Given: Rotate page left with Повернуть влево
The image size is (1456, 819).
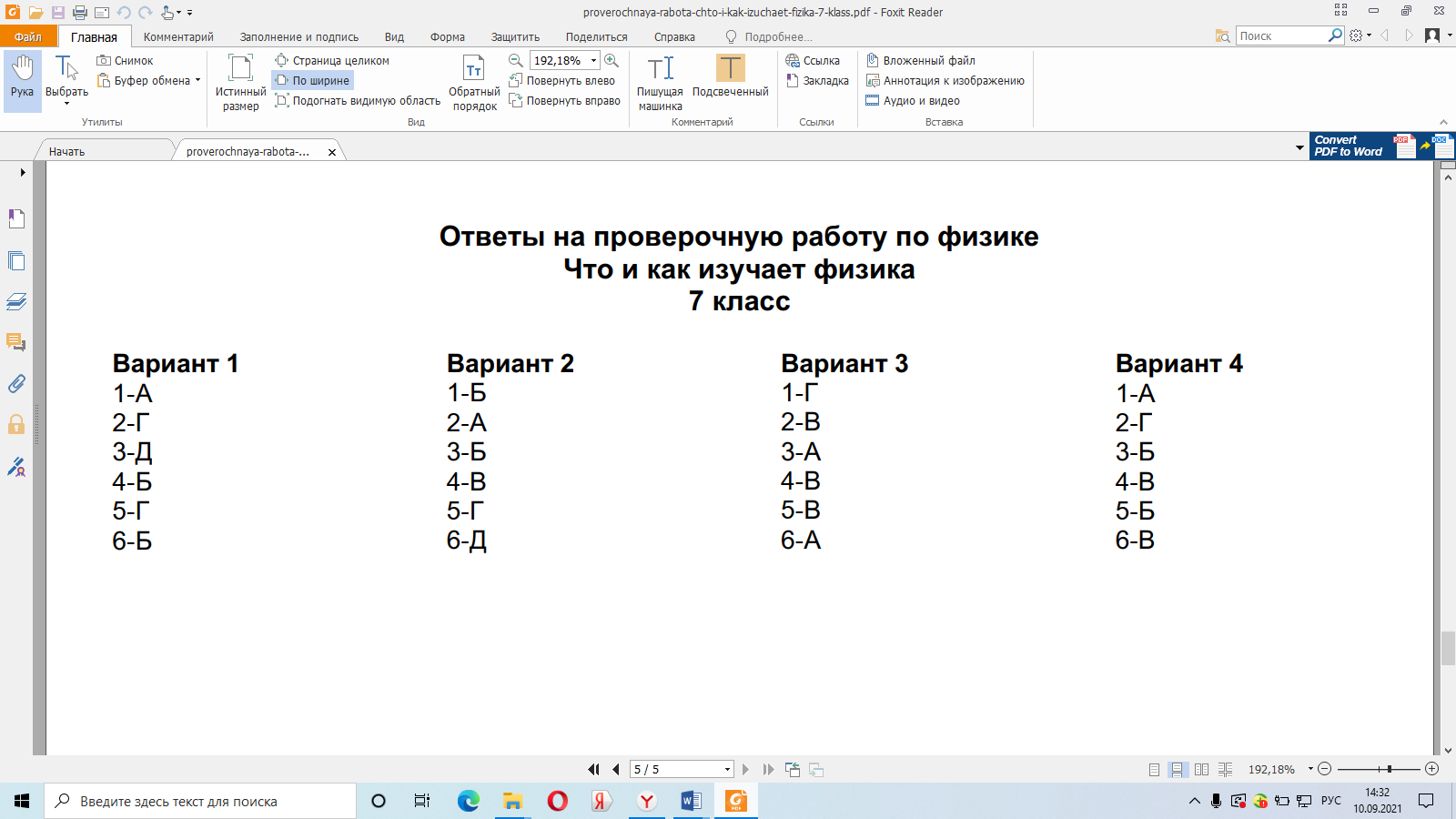Looking at the screenshot, I should (561, 81).
